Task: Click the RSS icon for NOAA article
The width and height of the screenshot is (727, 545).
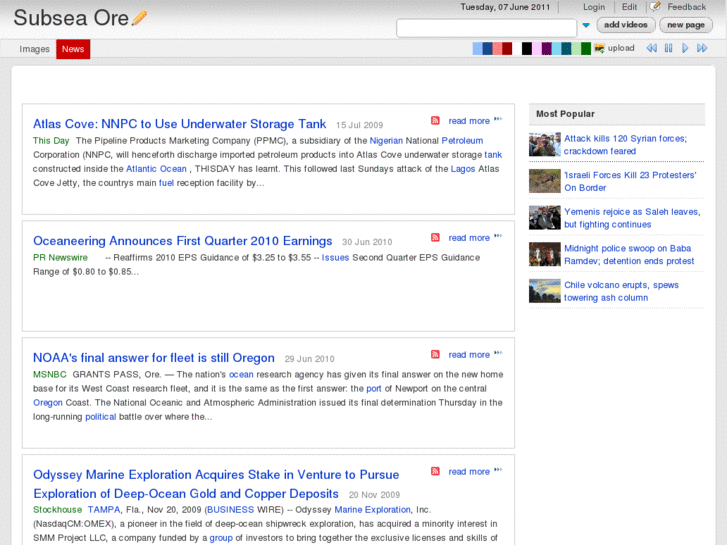Action: 435,355
